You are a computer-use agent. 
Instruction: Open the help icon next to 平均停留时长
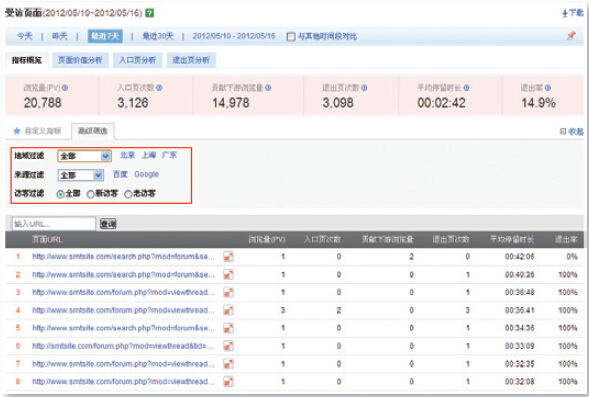pyautogui.click(x=466, y=88)
